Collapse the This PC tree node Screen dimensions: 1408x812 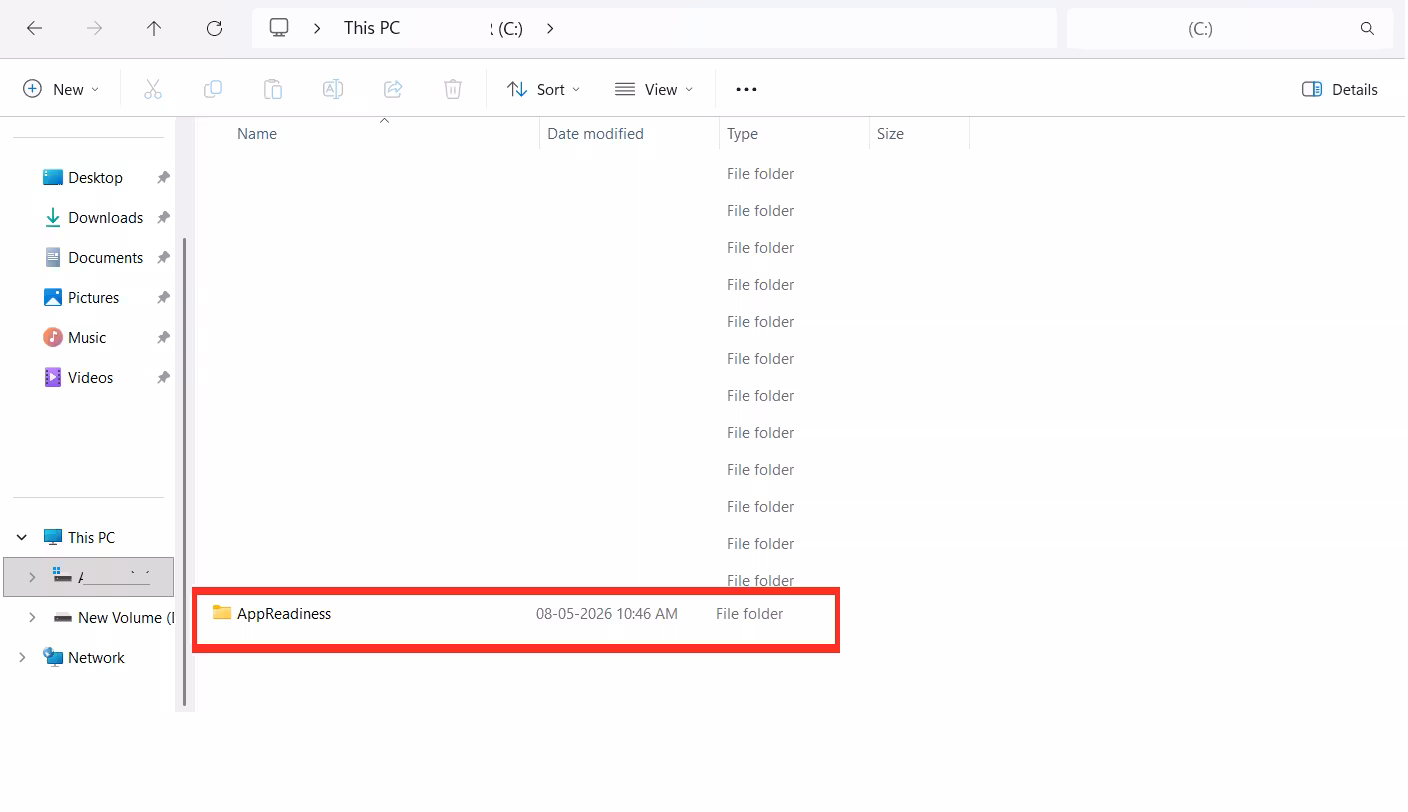coord(22,537)
